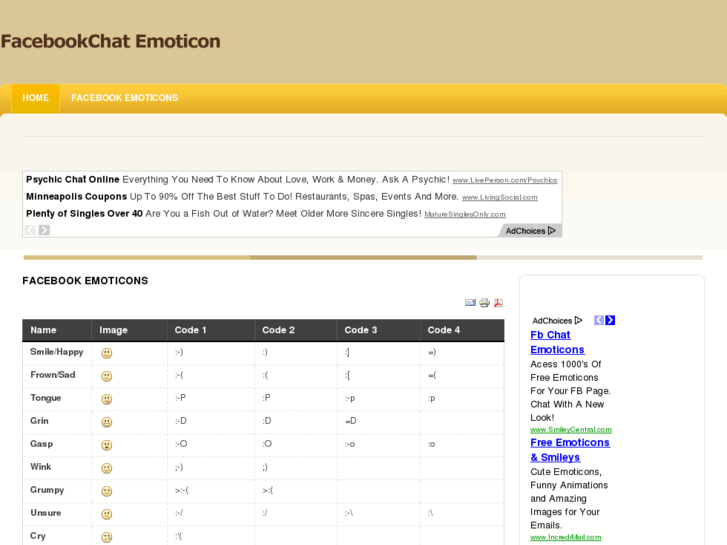Click the sidebar AdChoices label
Viewport: 727px width, 545px height.
557,321
